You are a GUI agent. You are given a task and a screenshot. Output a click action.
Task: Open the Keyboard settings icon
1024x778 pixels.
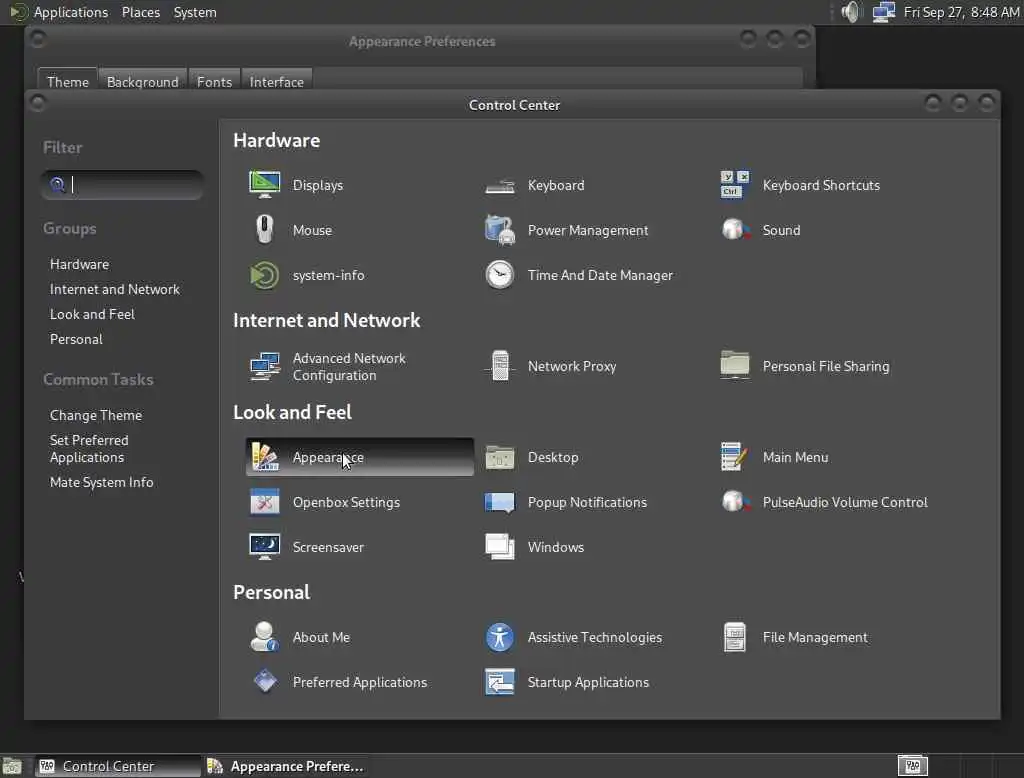pos(500,186)
